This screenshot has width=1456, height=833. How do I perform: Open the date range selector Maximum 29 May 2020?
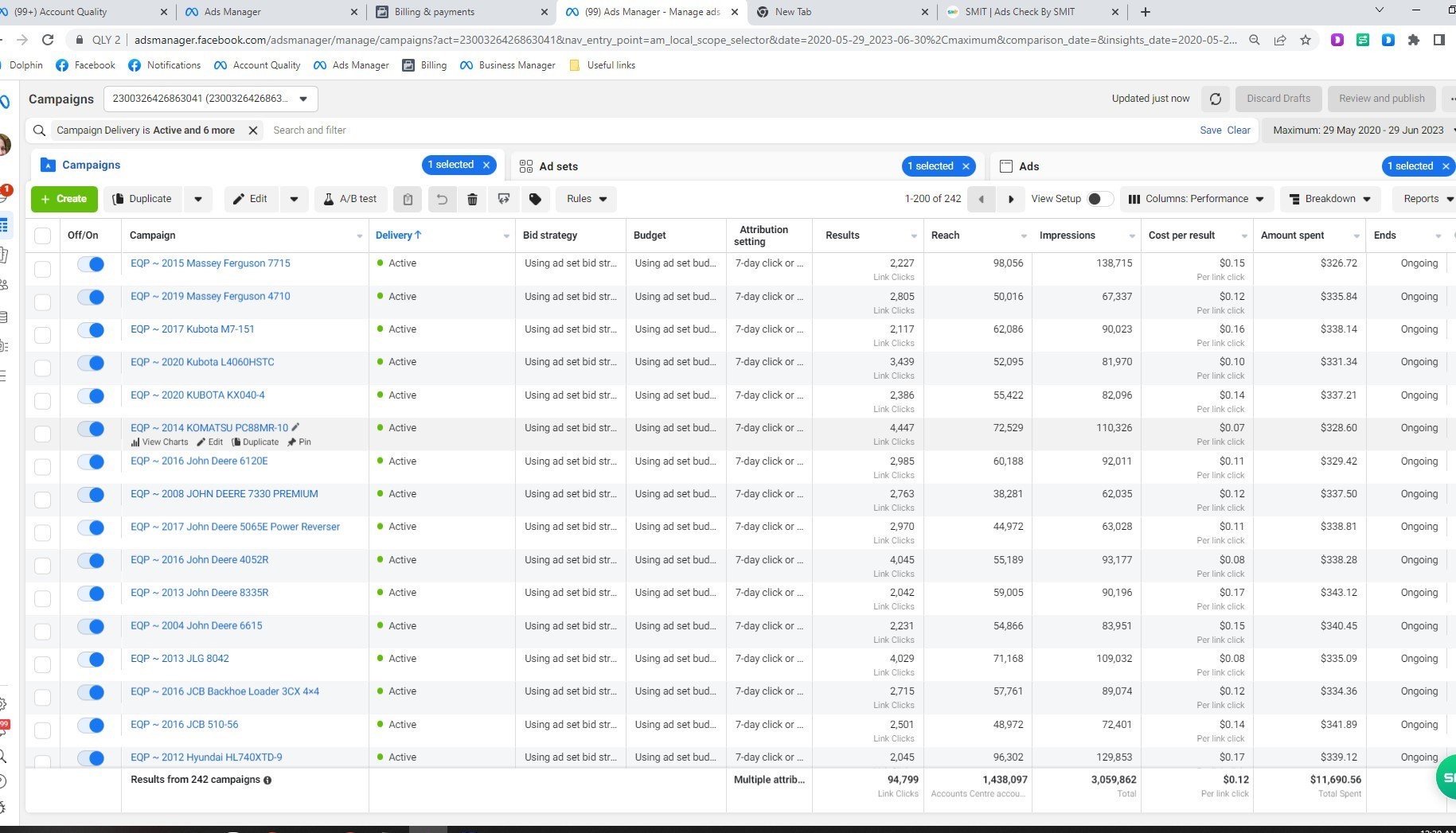click(x=1358, y=130)
